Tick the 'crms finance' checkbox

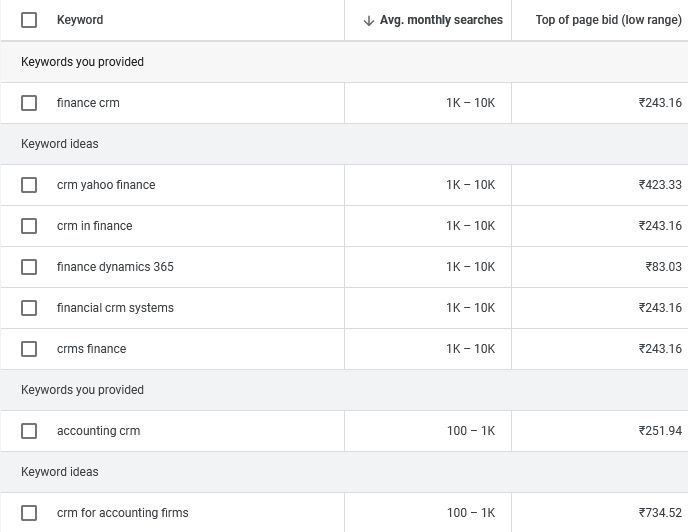29,349
